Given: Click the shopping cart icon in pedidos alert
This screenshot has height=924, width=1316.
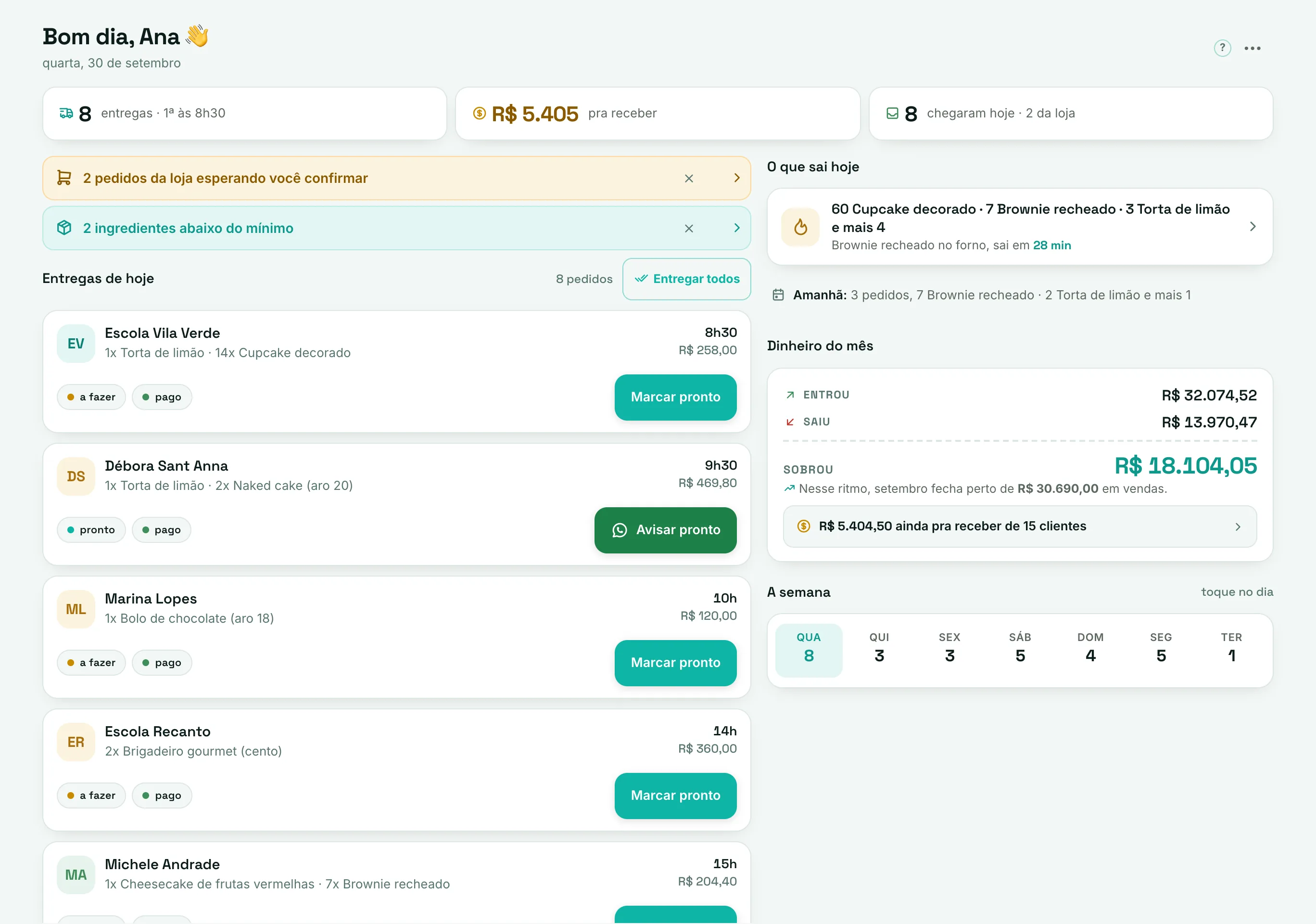Looking at the screenshot, I should 64,178.
